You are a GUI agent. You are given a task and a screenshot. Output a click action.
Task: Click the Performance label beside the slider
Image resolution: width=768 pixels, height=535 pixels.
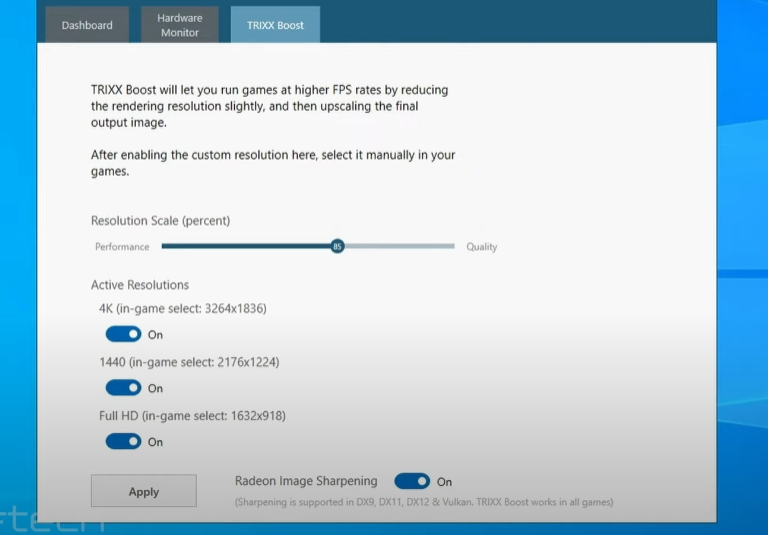pyautogui.click(x=122, y=246)
